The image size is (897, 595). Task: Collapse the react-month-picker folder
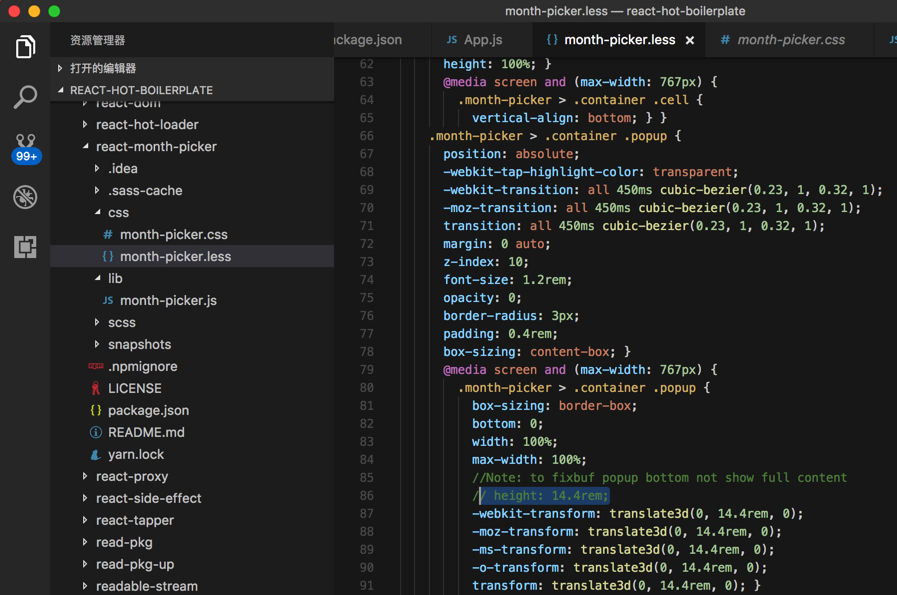(156, 147)
